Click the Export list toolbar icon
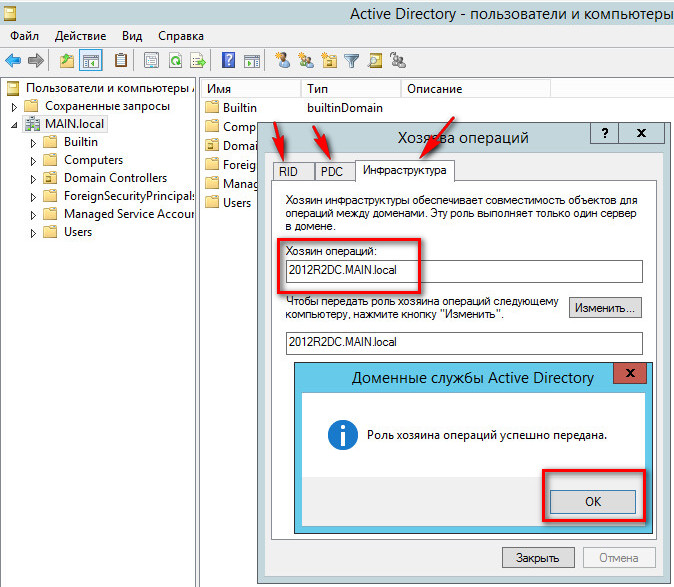674x587 pixels. coord(198,61)
